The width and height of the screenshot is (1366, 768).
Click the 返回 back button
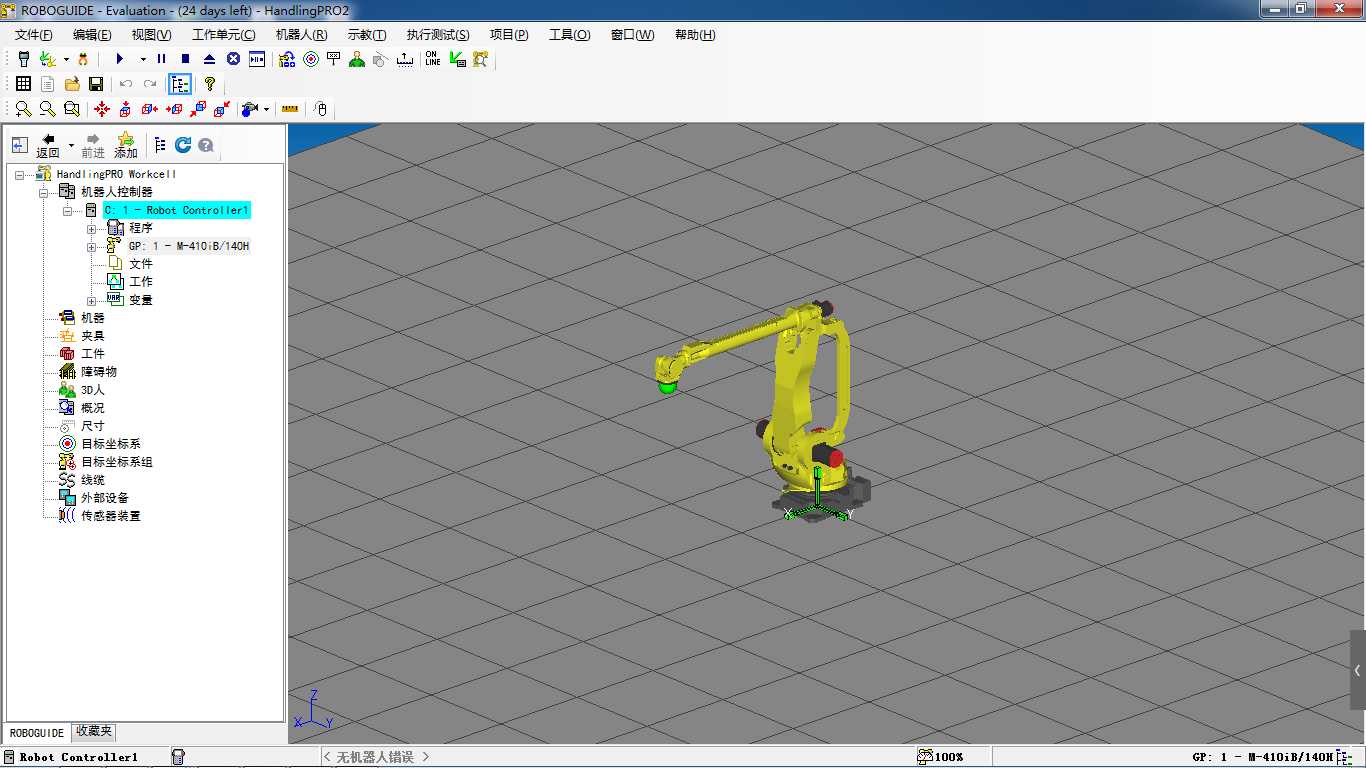48,146
